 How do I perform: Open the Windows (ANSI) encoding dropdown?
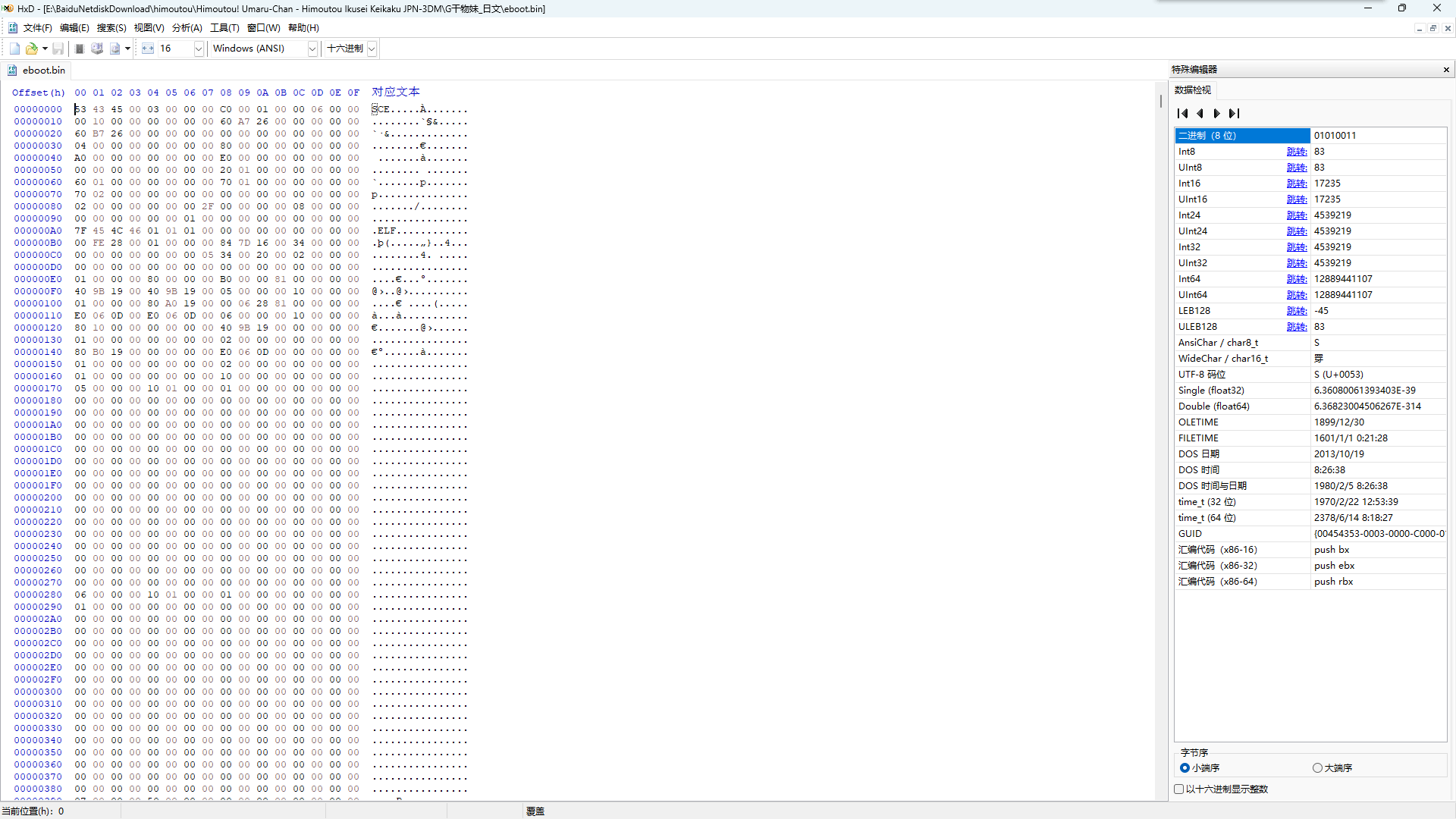click(312, 48)
